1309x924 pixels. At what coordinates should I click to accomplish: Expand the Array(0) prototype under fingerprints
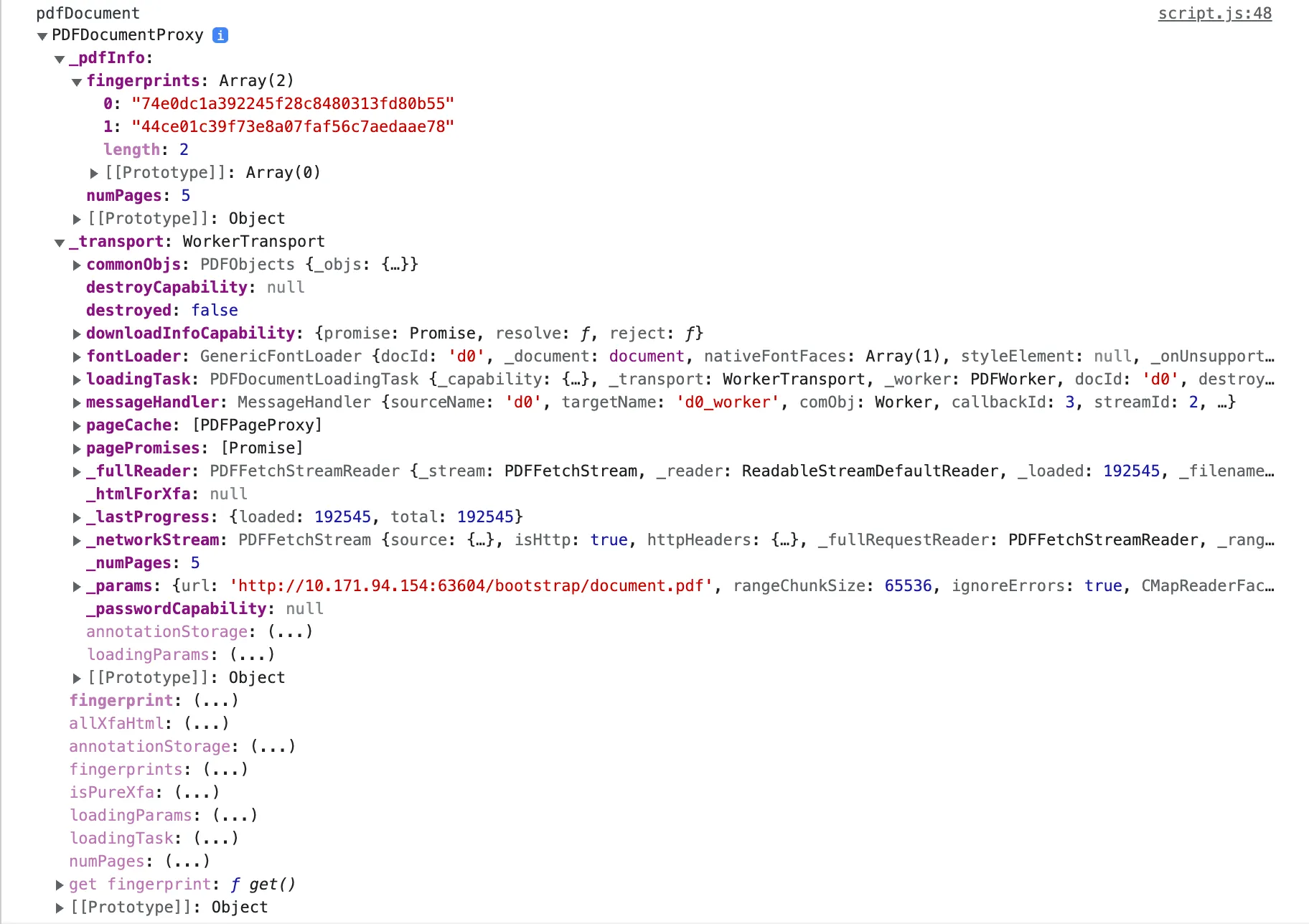pyautogui.click(x=94, y=172)
